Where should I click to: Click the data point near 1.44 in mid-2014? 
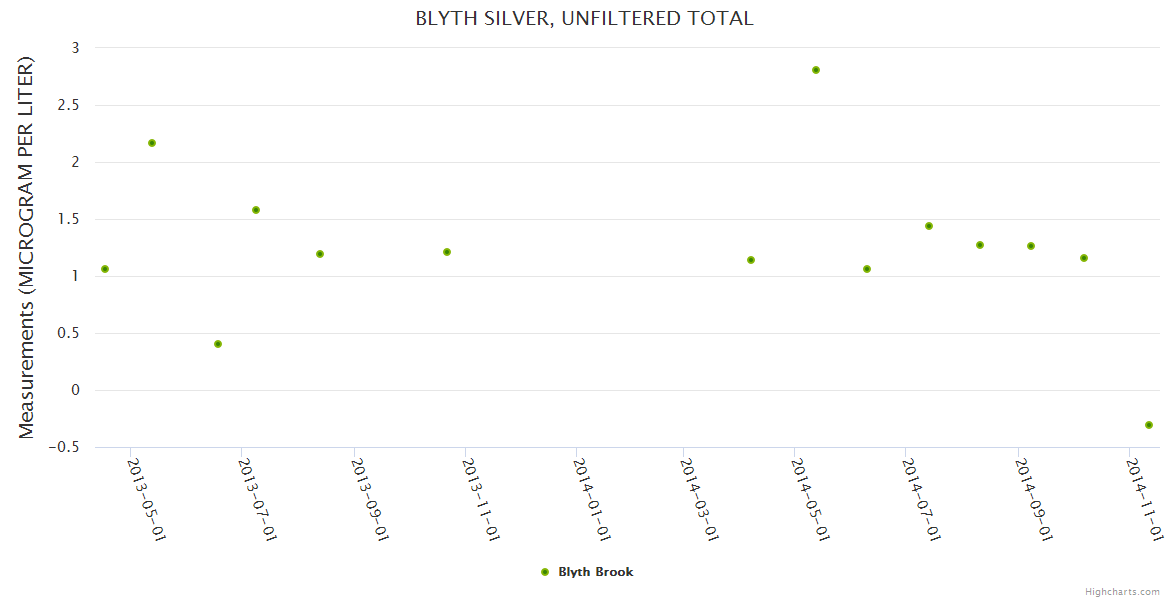929,226
